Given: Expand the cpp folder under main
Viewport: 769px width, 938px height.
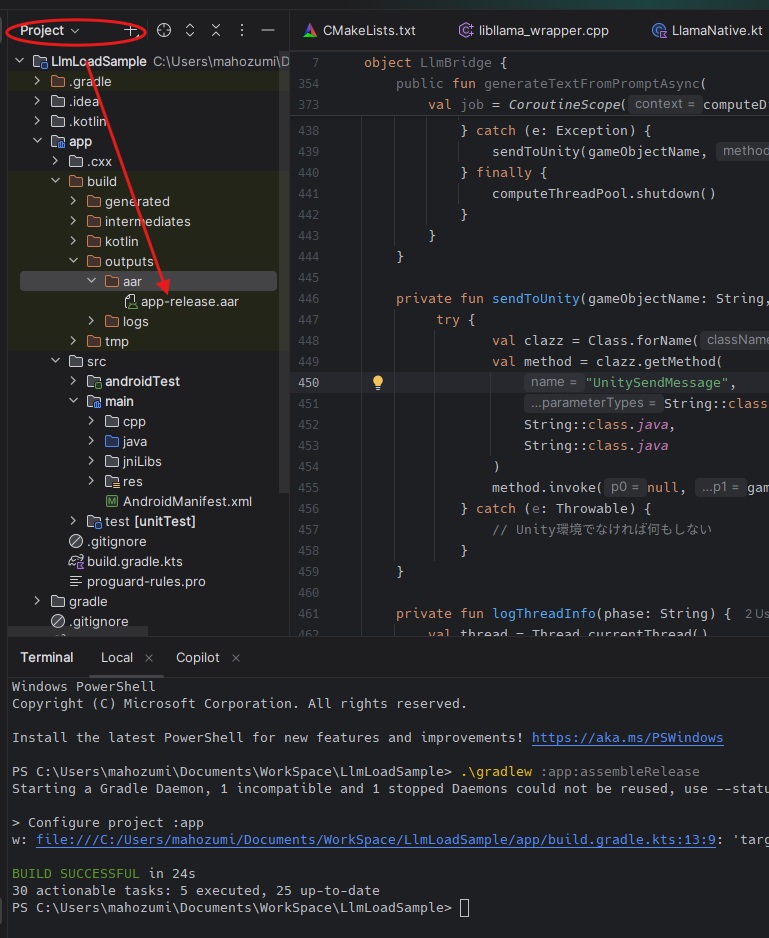Looking at the screenshot, I should coord(91,421).
